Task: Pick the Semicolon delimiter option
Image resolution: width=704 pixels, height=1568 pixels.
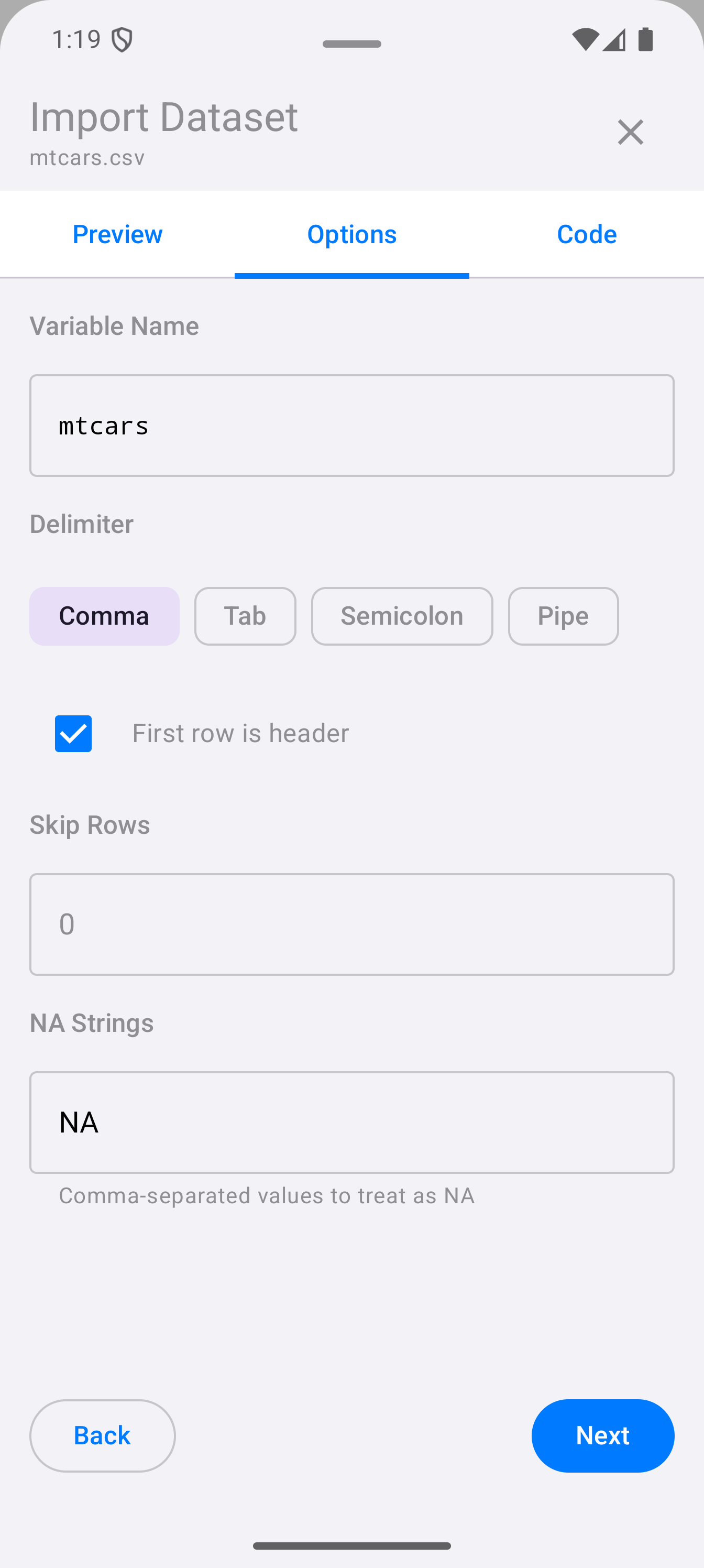Action: (402, 616)
